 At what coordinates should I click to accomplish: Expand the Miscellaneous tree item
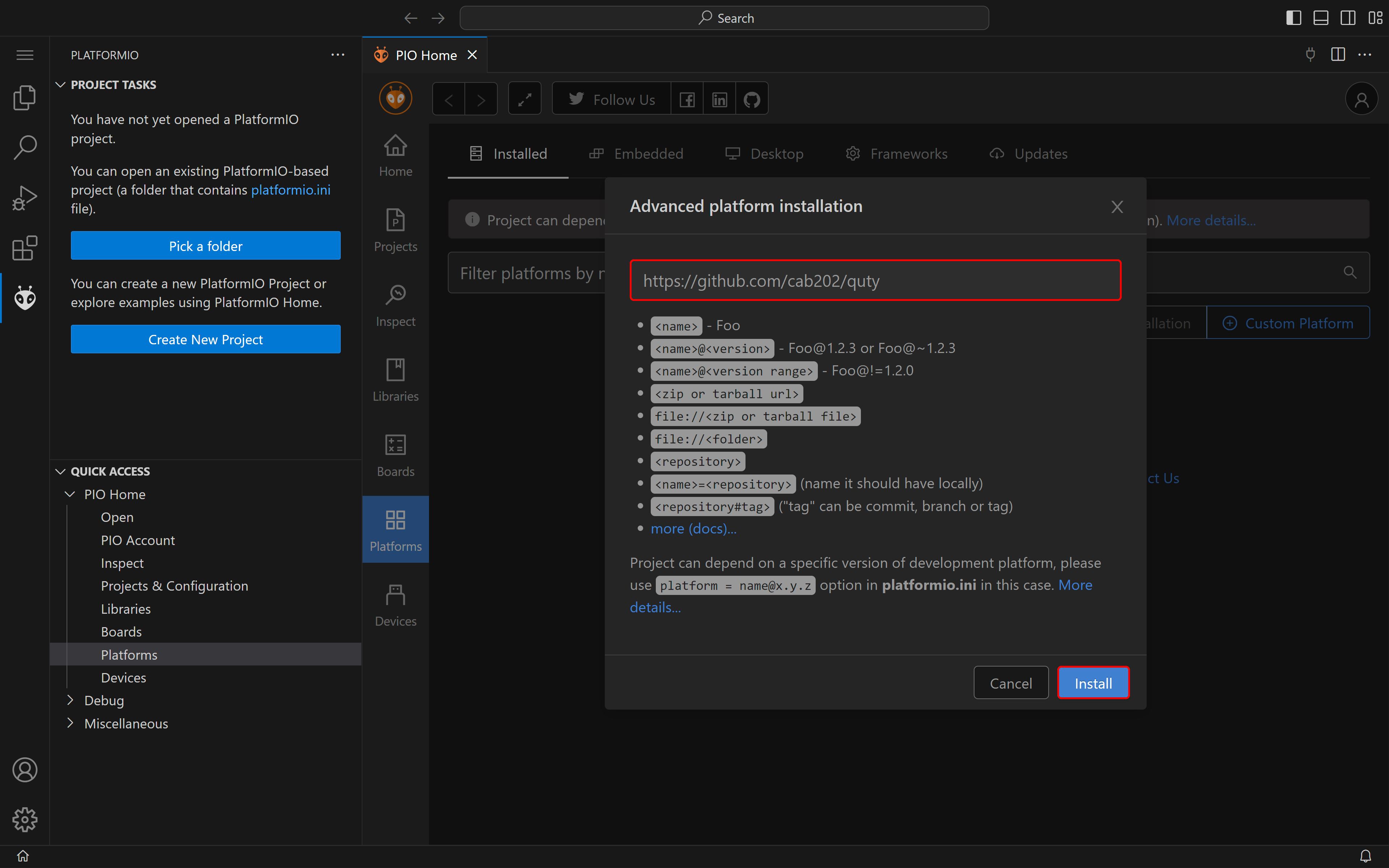[x=71, y=722]
